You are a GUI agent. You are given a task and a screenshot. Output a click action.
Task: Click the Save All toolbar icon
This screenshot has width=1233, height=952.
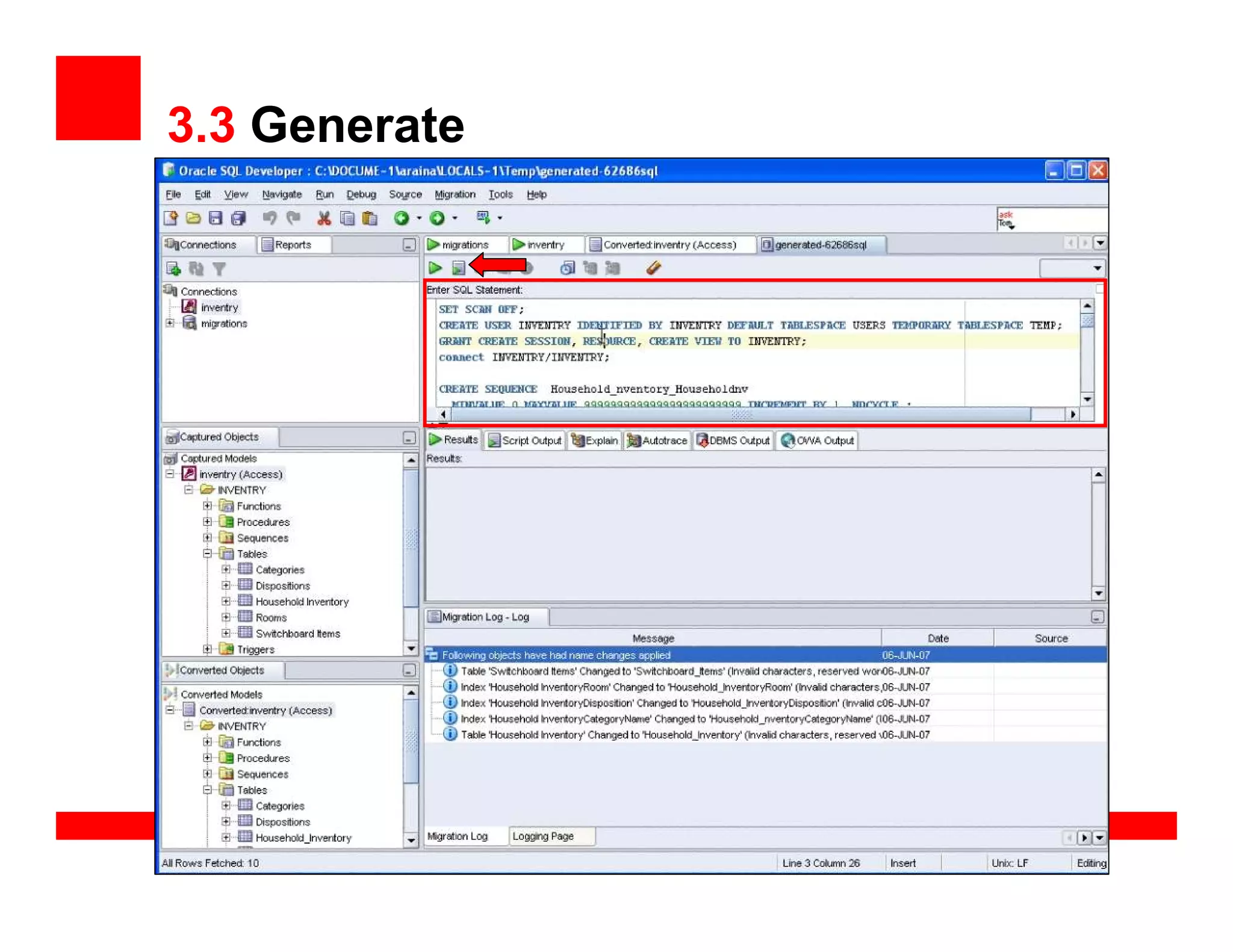coord(238,218)
